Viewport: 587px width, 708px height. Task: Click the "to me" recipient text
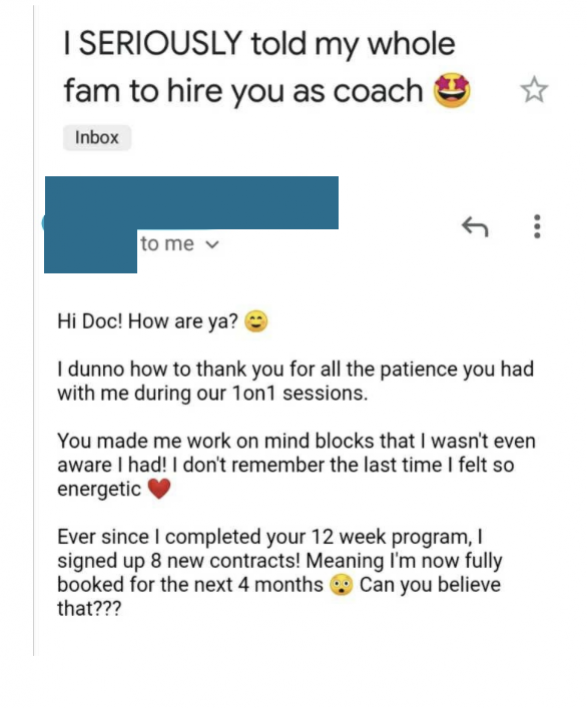point(167,244)
